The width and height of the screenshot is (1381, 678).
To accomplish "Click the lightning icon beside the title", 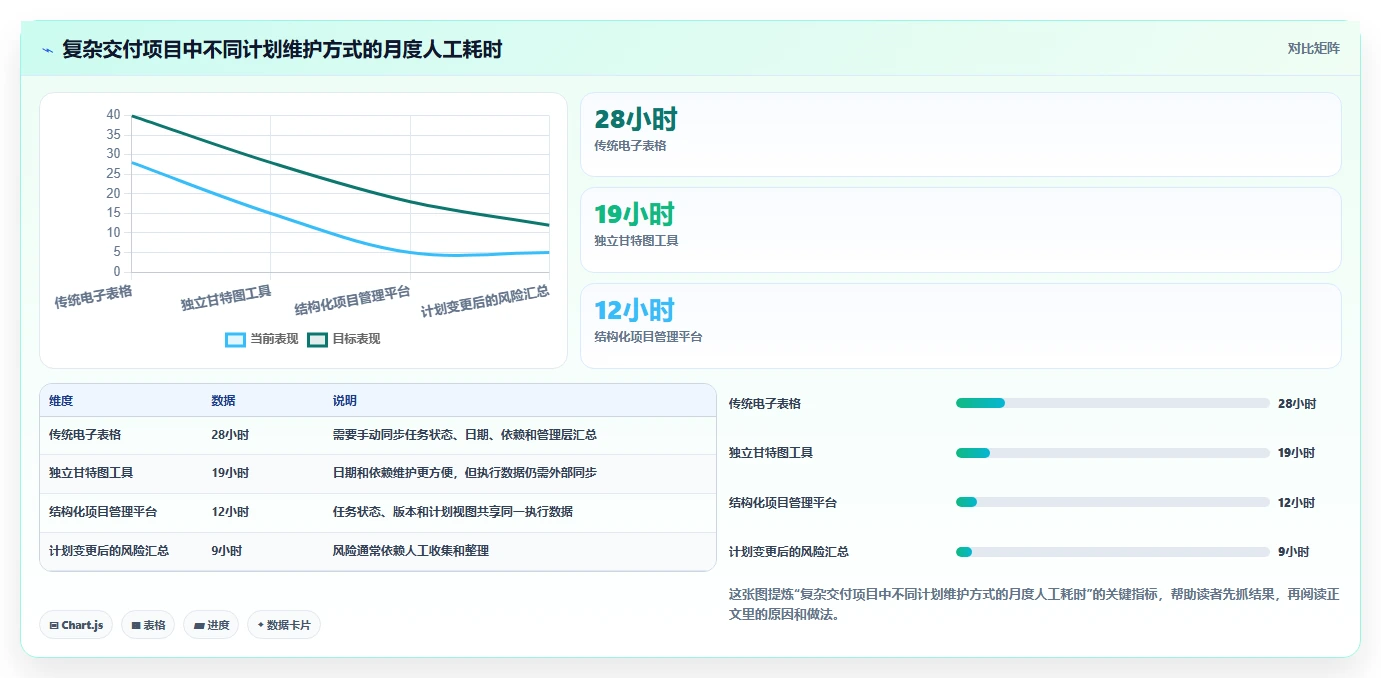I will click(x=48, y=50).
